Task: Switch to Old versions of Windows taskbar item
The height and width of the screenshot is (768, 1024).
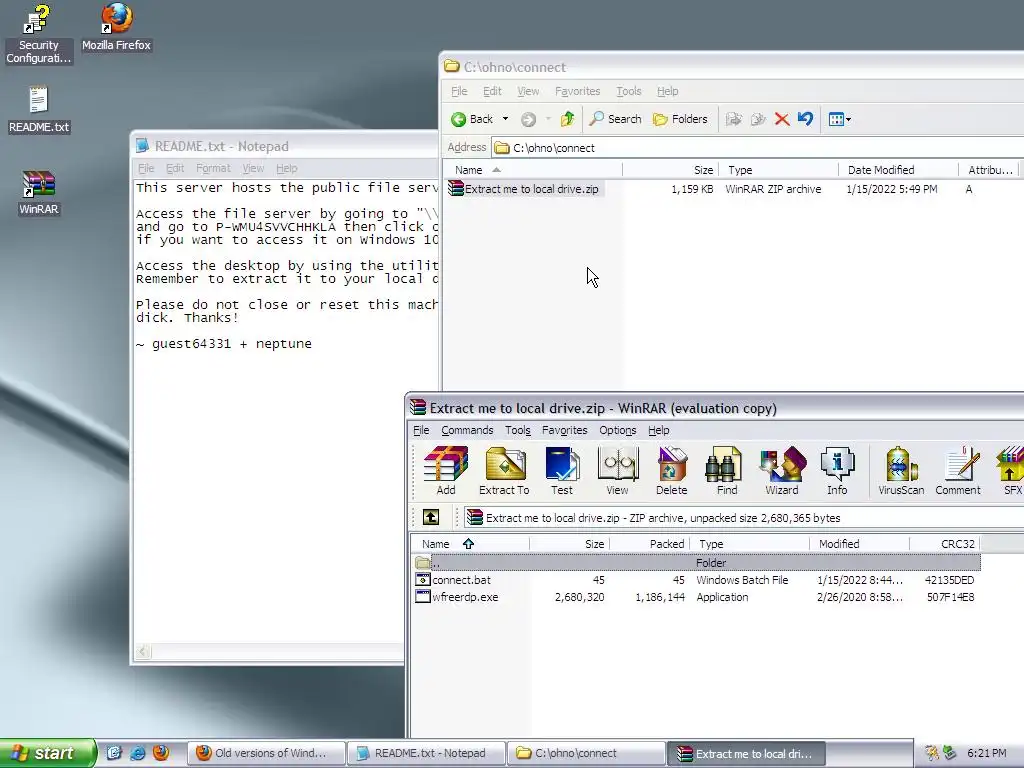Action: click(x=267, y=753)
